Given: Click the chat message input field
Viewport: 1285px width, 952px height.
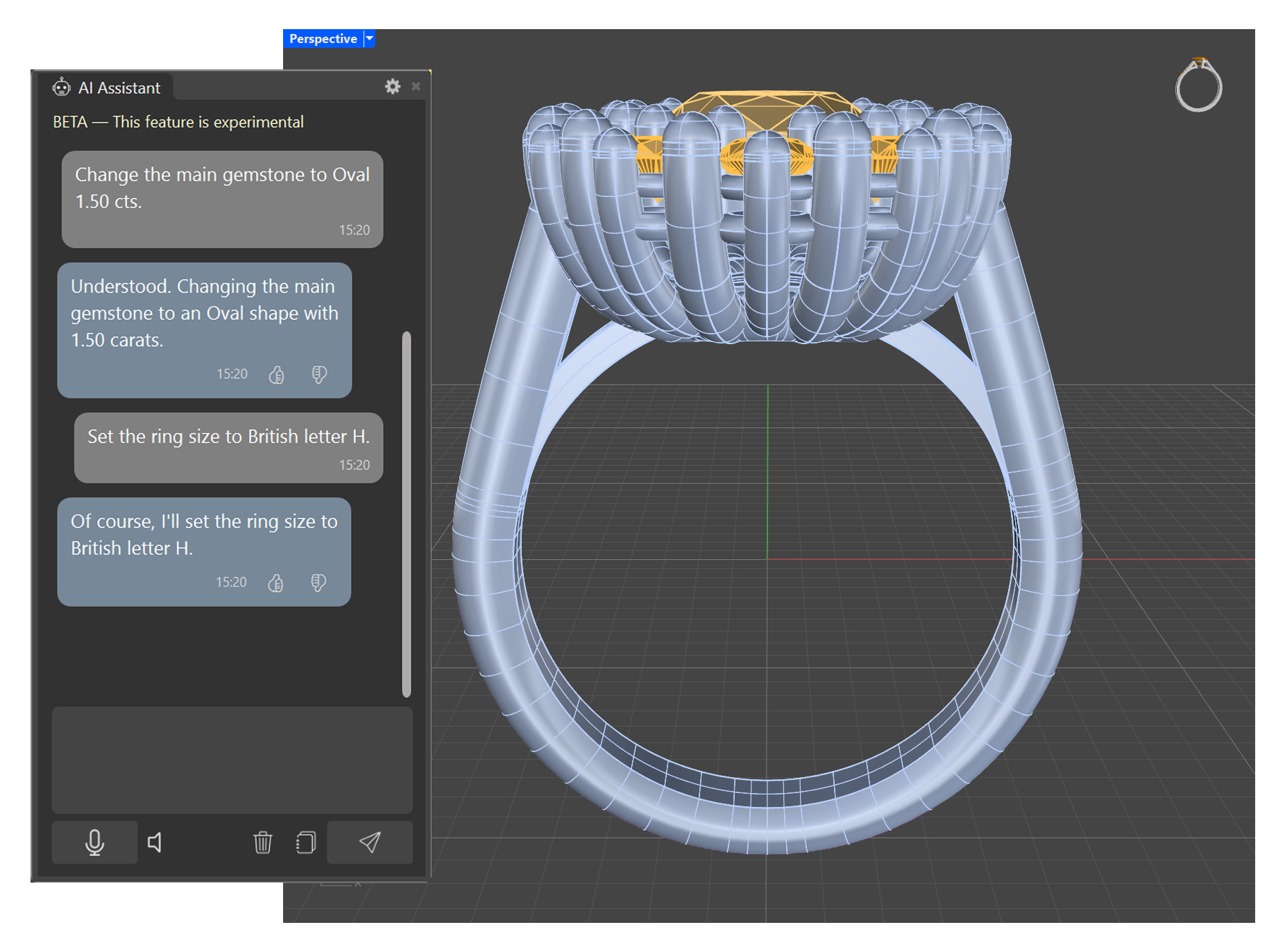Looking at the screenshot, I should [232, 759].
